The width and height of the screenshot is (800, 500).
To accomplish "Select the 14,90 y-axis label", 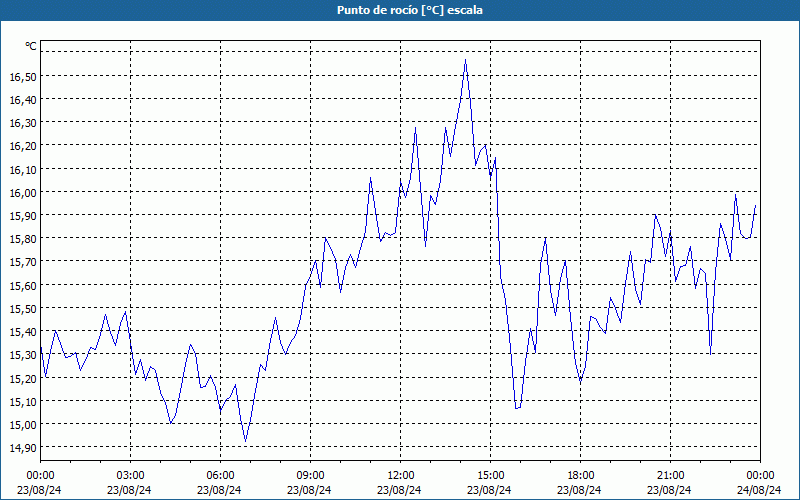I will (x=23, y=447).
